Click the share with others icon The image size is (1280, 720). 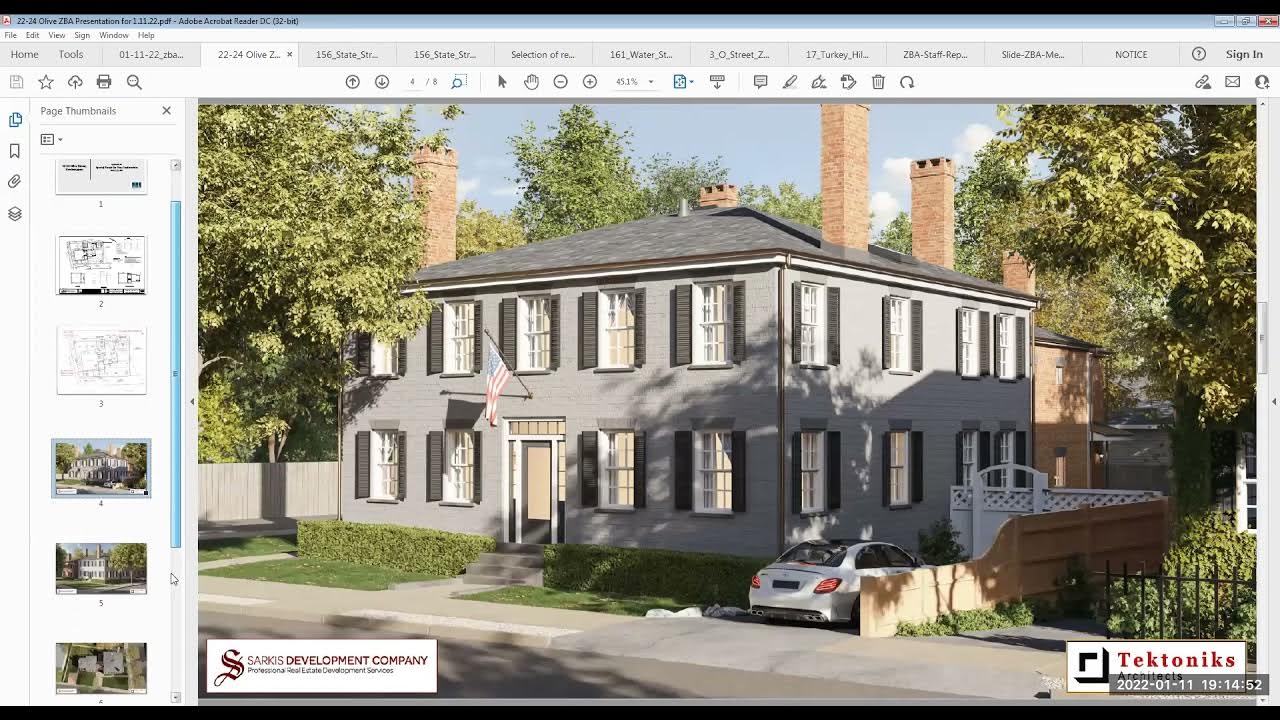1261,82
